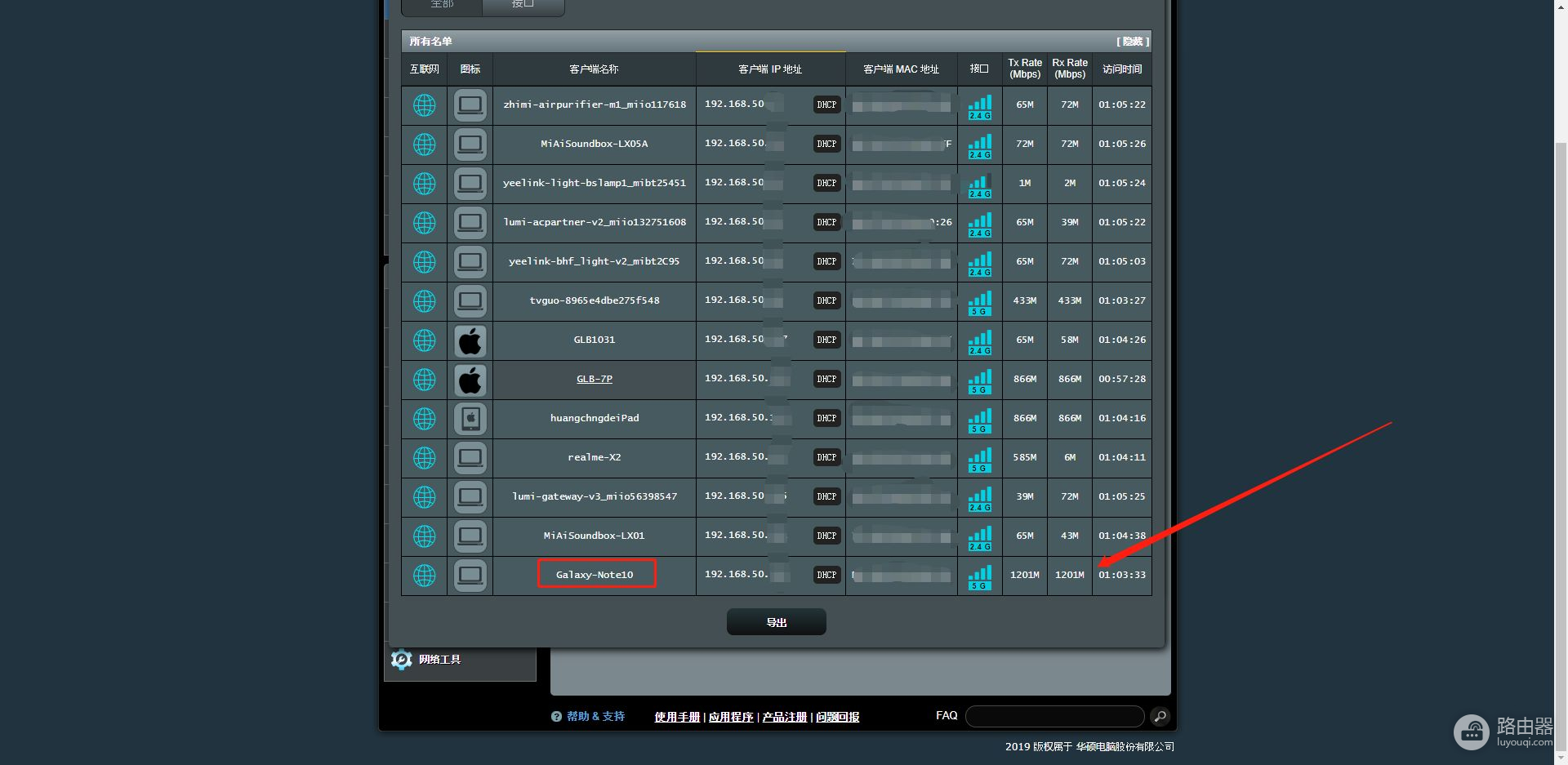Screen dimensions: 1568x765
Task: Click the FAQ search magnifier icon
Action: [x=1160, y=717]
